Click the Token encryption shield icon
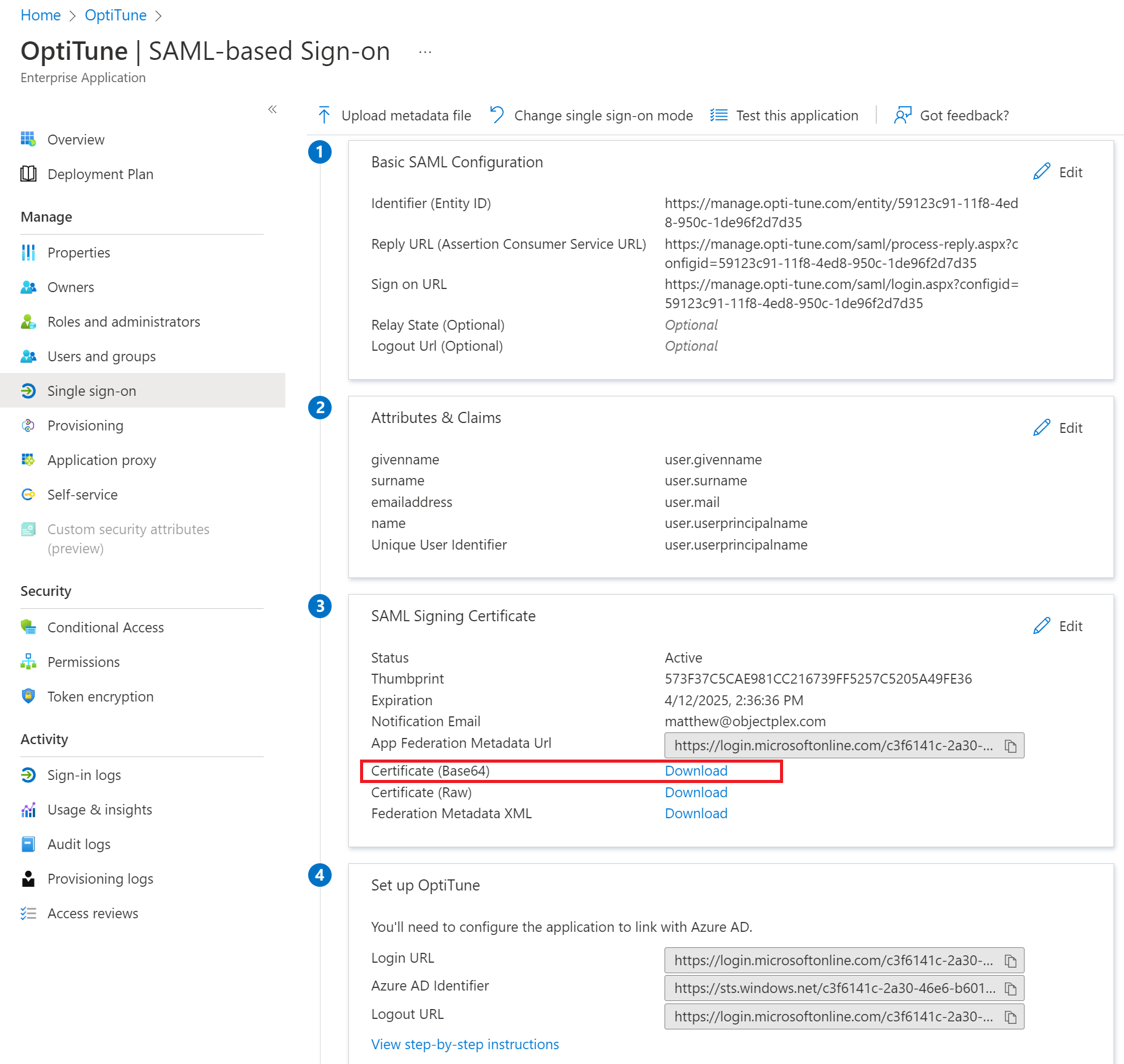 click(x=28, y=696)
